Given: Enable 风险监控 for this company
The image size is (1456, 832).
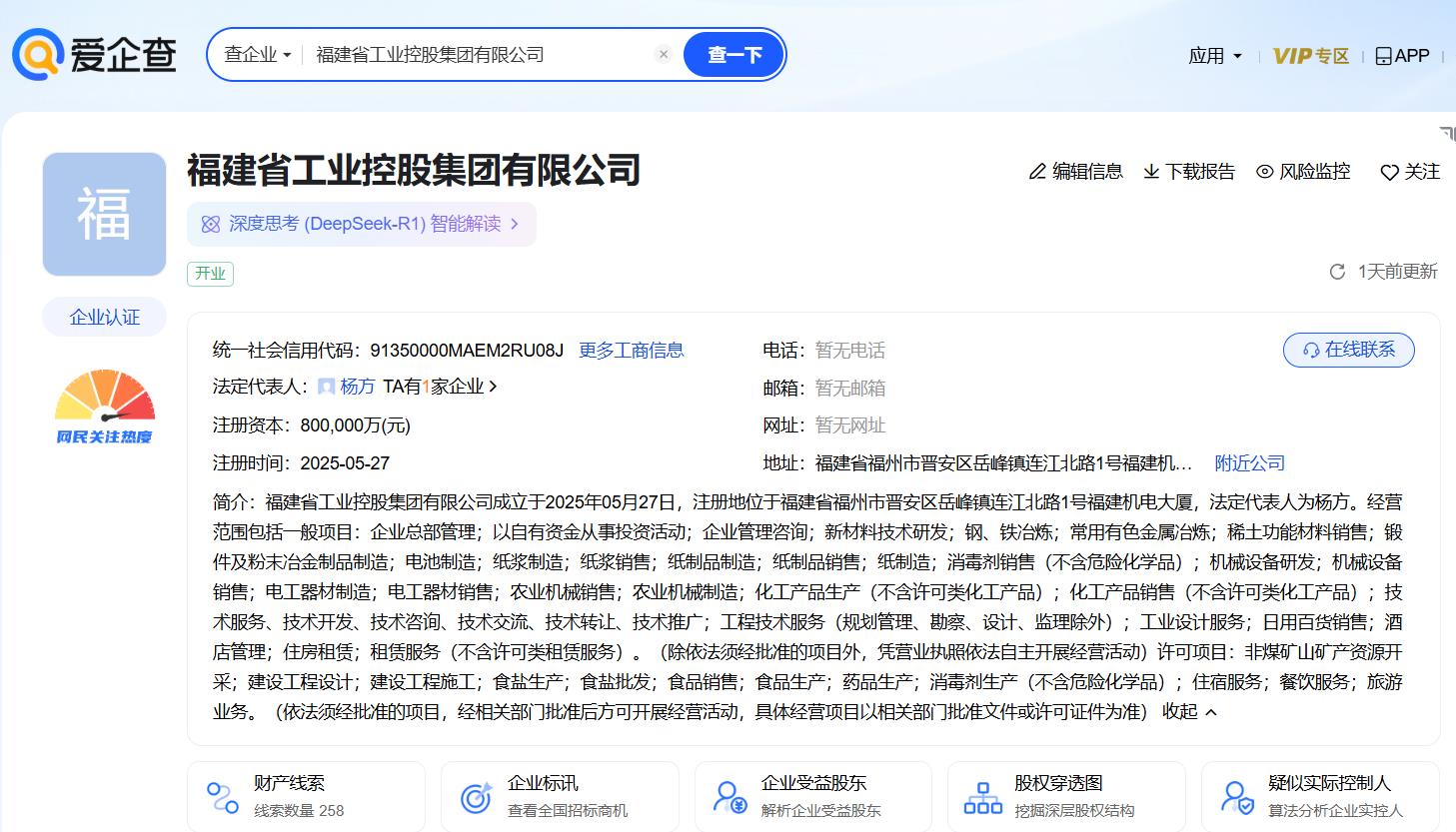Looking at the screenshot, I should click(x=1303, y=172).
